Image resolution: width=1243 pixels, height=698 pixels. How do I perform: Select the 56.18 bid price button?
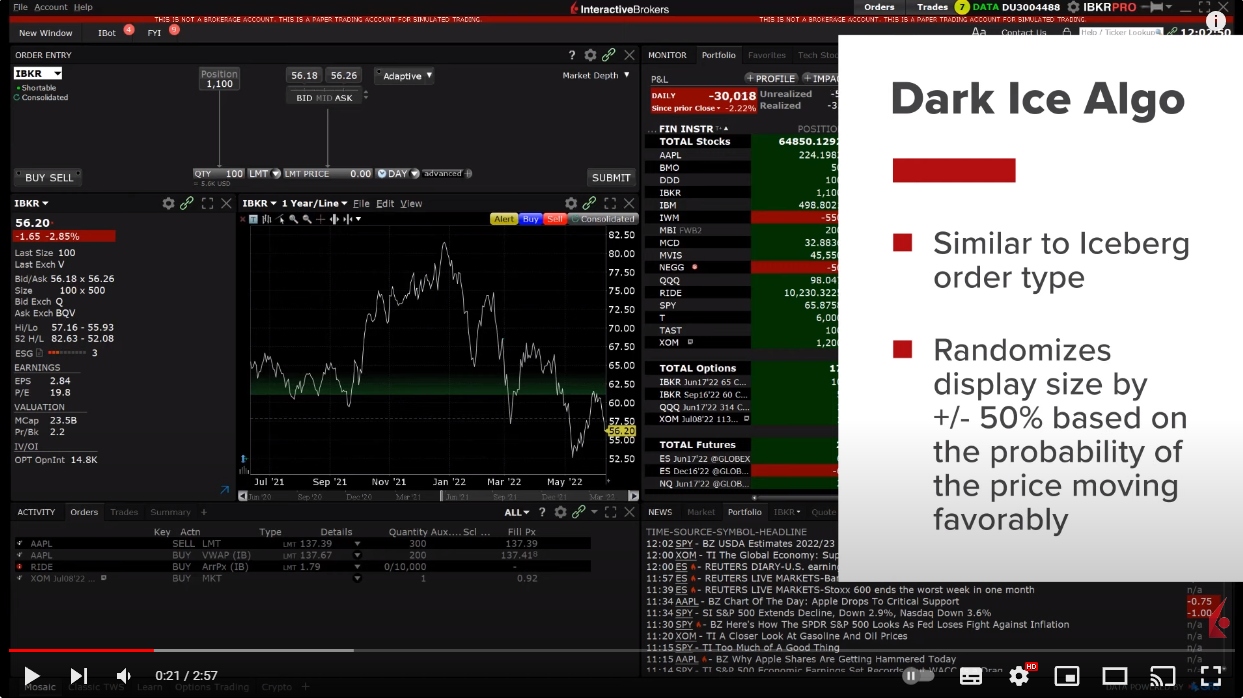pos(303,75)
